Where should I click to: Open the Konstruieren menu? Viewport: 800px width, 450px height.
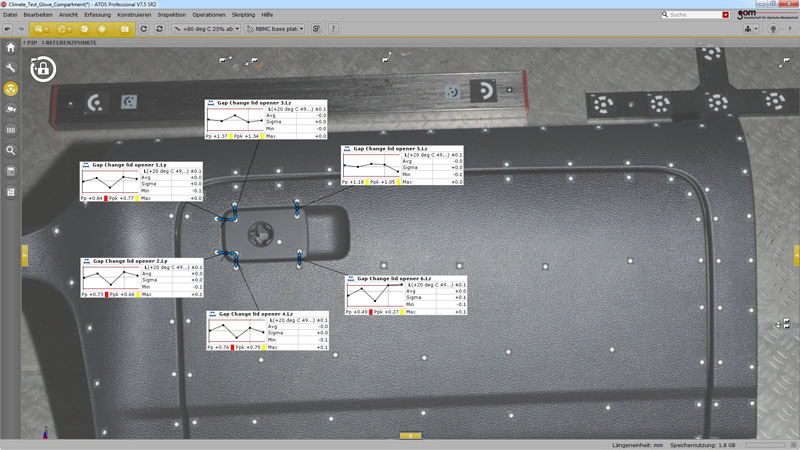click(135, 15)
